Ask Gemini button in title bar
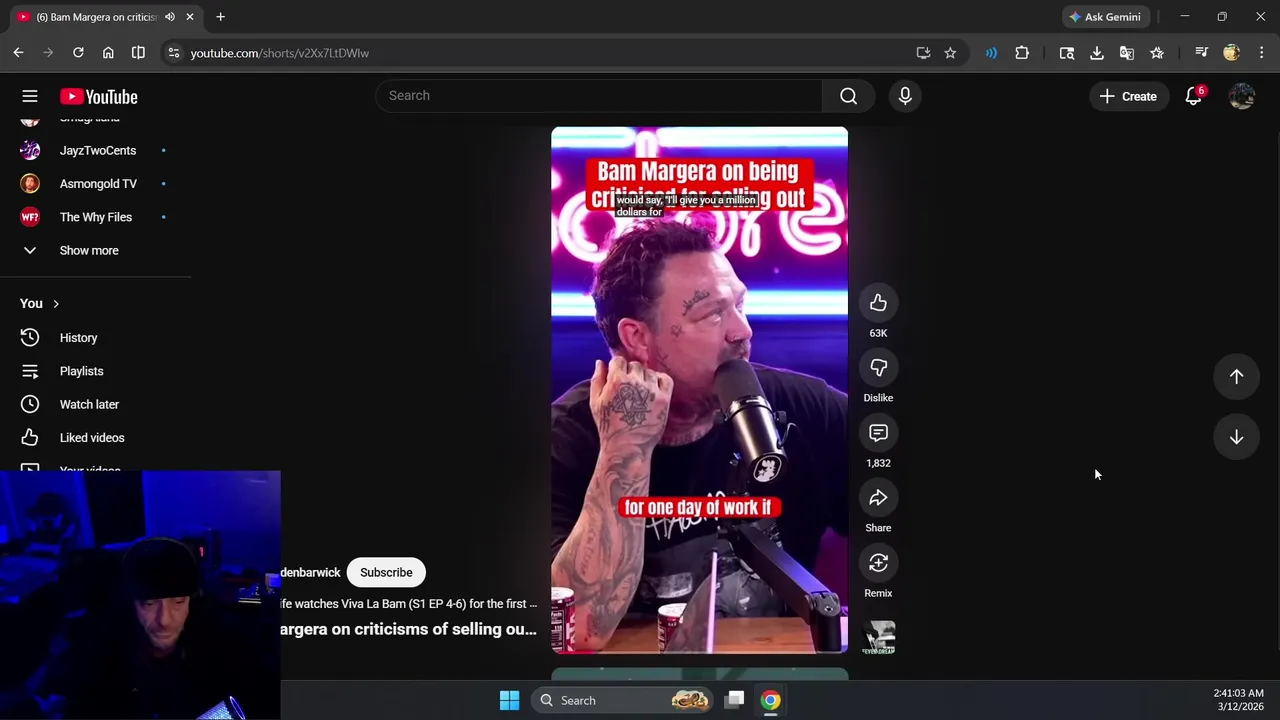 [1104, 17]
